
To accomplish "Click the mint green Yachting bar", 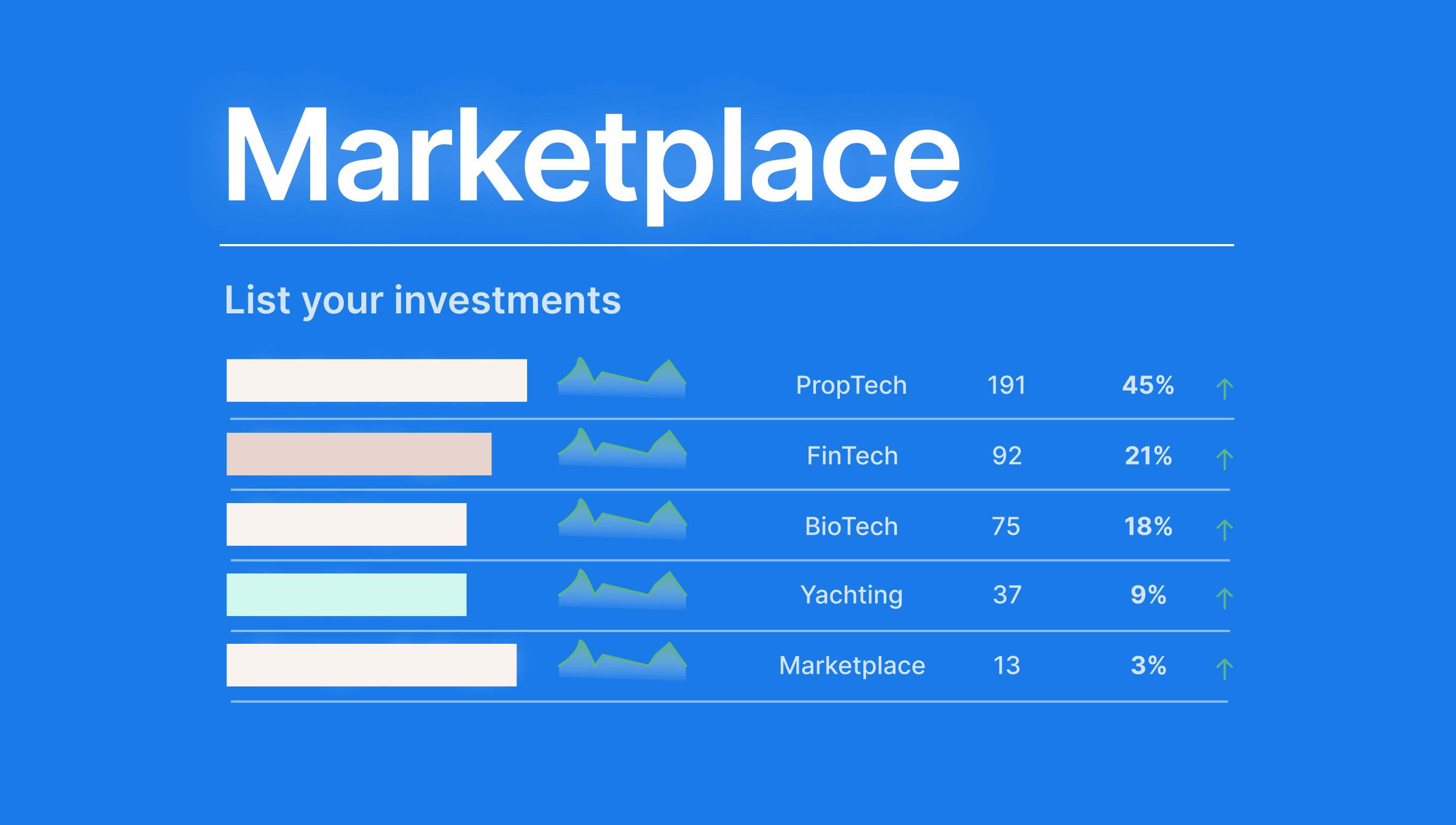I will coord(346,594).
